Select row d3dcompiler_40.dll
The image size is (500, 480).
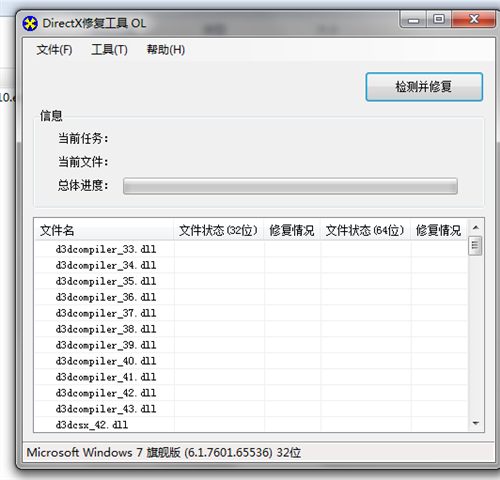(251, 361)
